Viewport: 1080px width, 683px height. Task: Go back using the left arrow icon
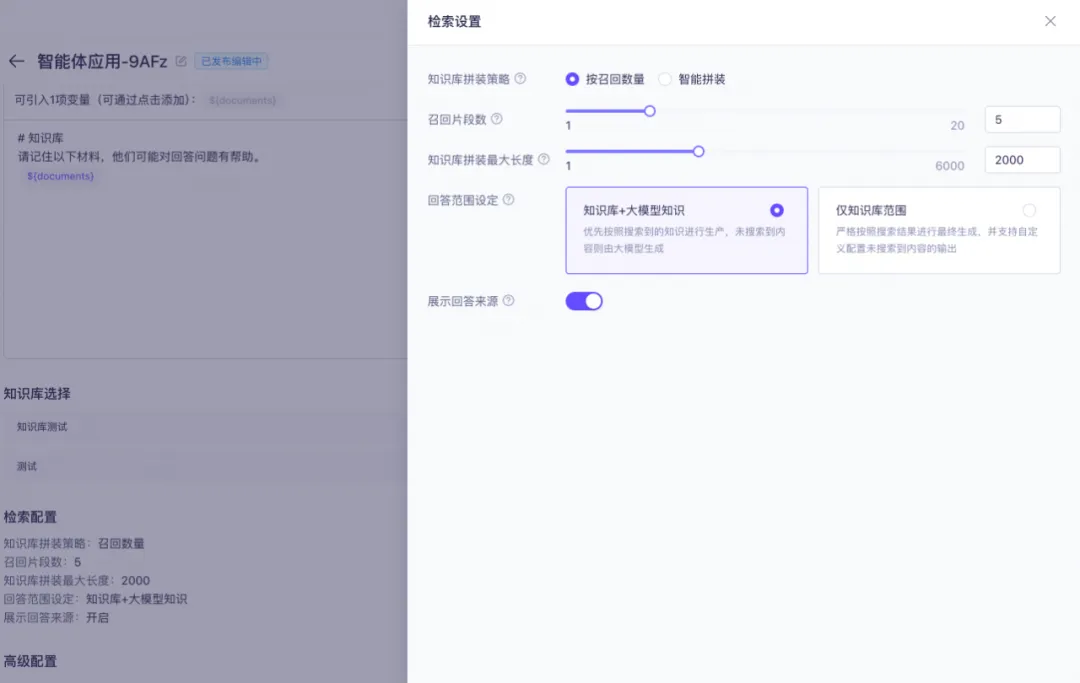(x=17, y=61)
